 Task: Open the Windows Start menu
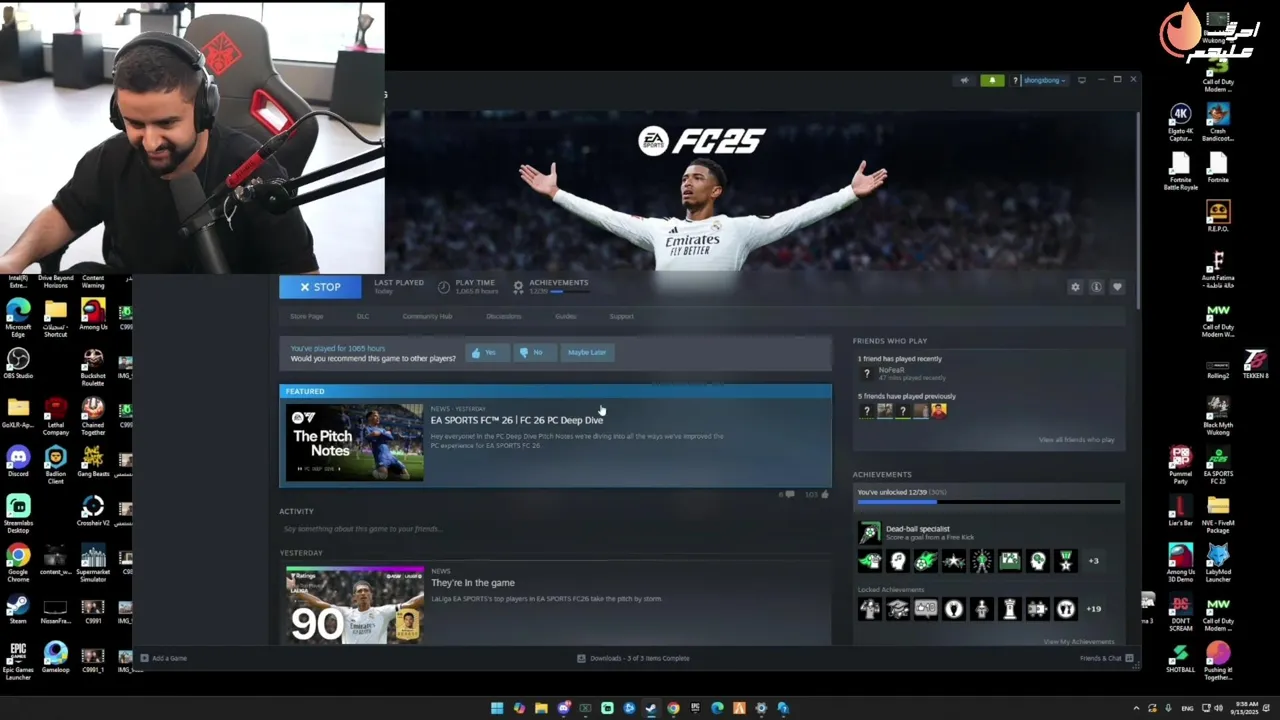pyautogui.click(x=497, y=708)
